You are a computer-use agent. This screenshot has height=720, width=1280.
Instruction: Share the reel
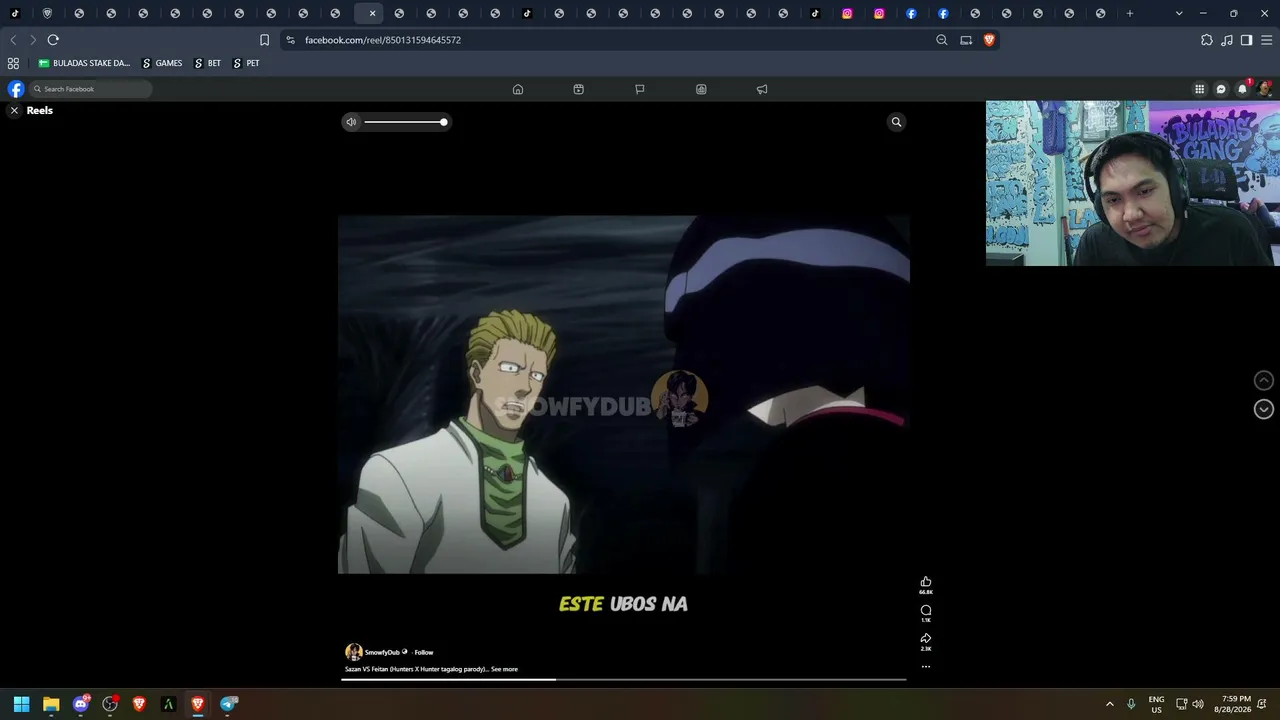pos(926,638)
